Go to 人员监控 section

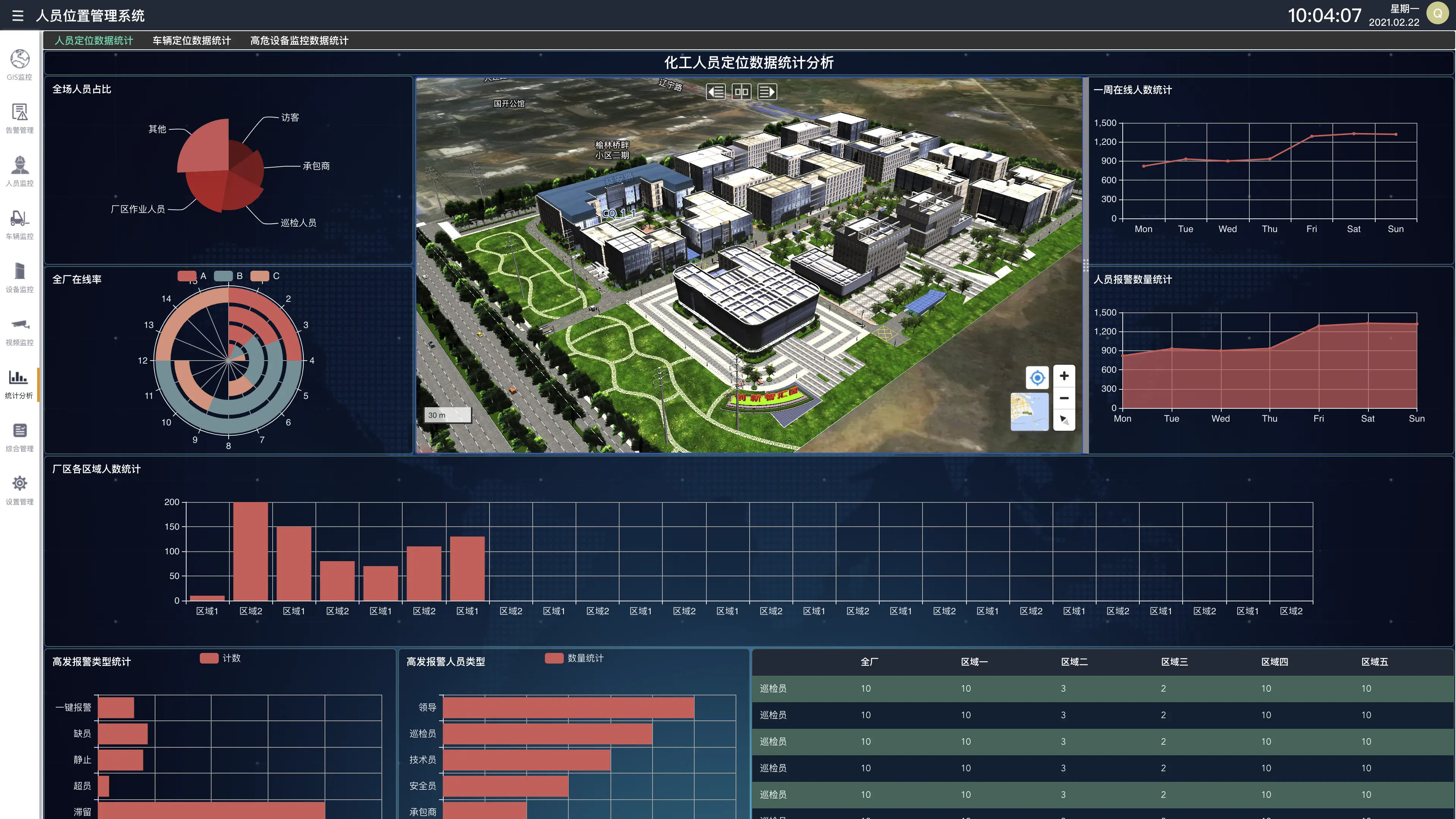tap(19, 171)
